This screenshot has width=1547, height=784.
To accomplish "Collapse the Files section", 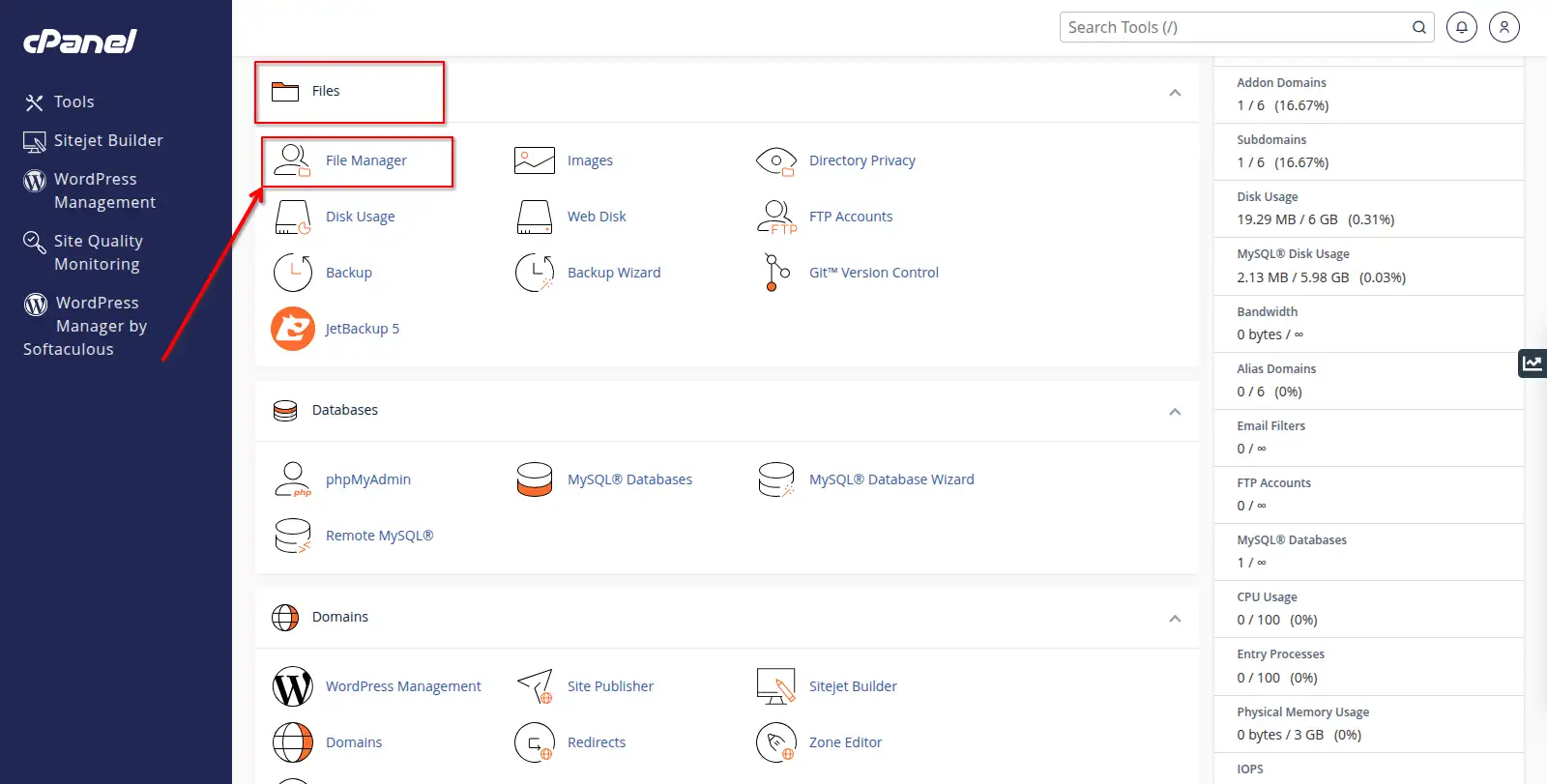I will pos(1175,93).
